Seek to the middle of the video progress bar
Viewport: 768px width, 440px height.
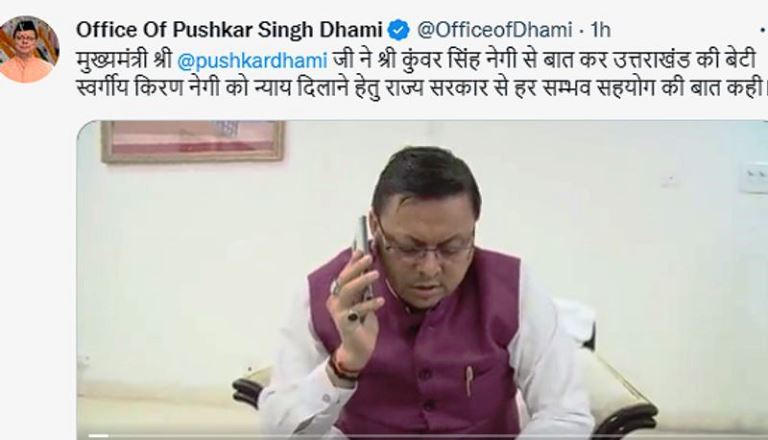point(422,436)
